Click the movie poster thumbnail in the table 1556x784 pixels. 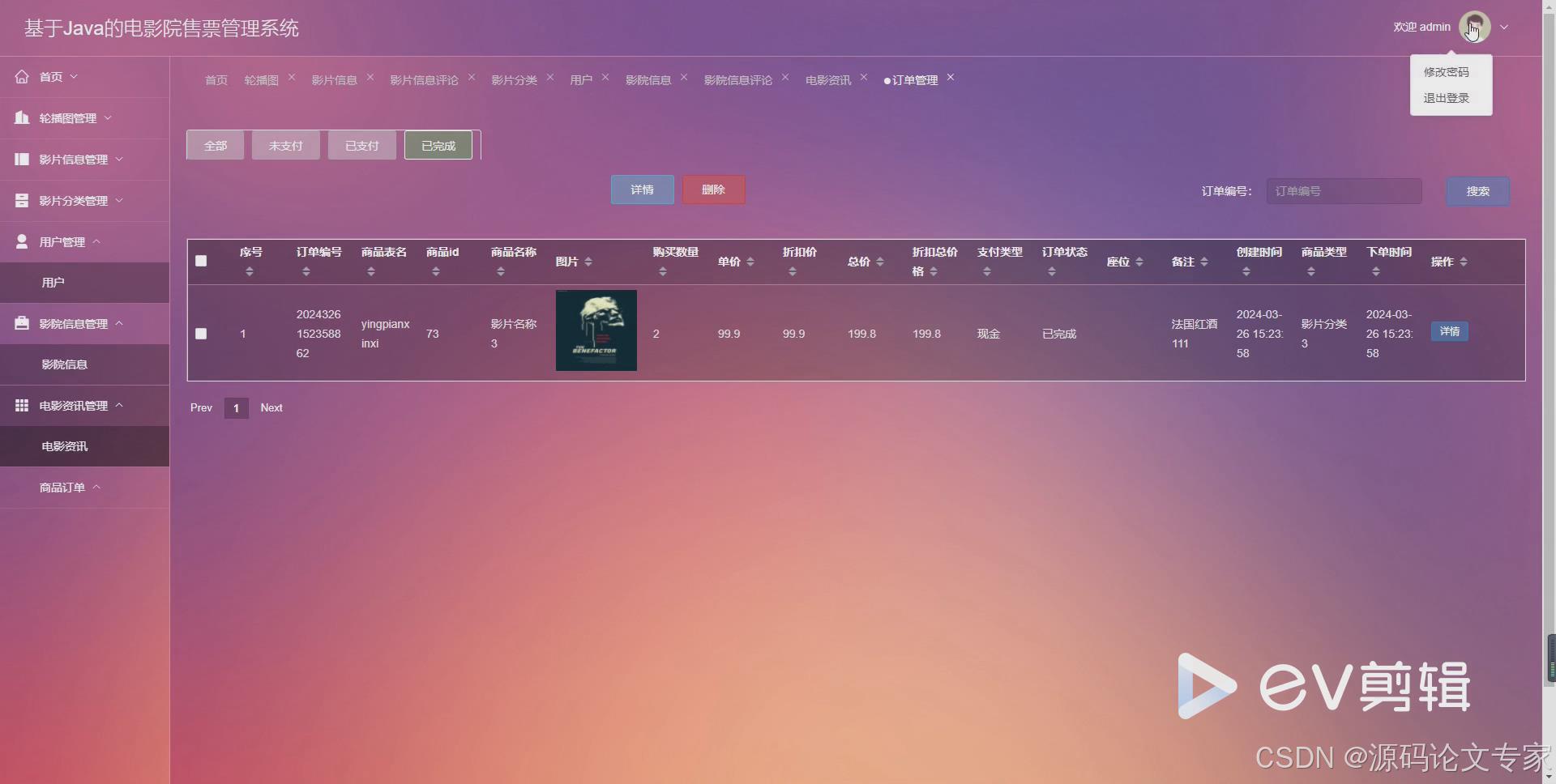pos(595,330)
